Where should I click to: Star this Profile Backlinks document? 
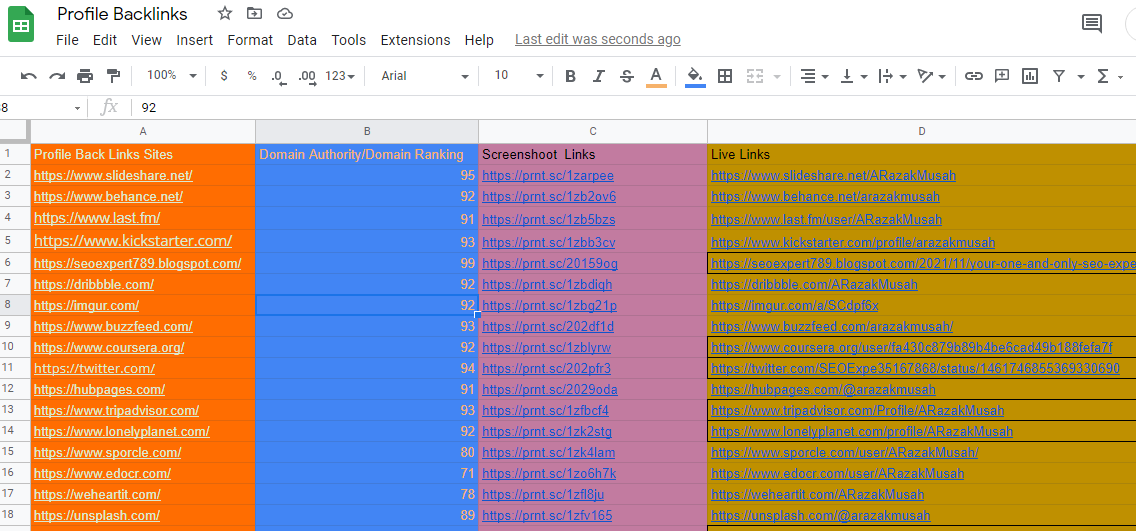[225, 14]
